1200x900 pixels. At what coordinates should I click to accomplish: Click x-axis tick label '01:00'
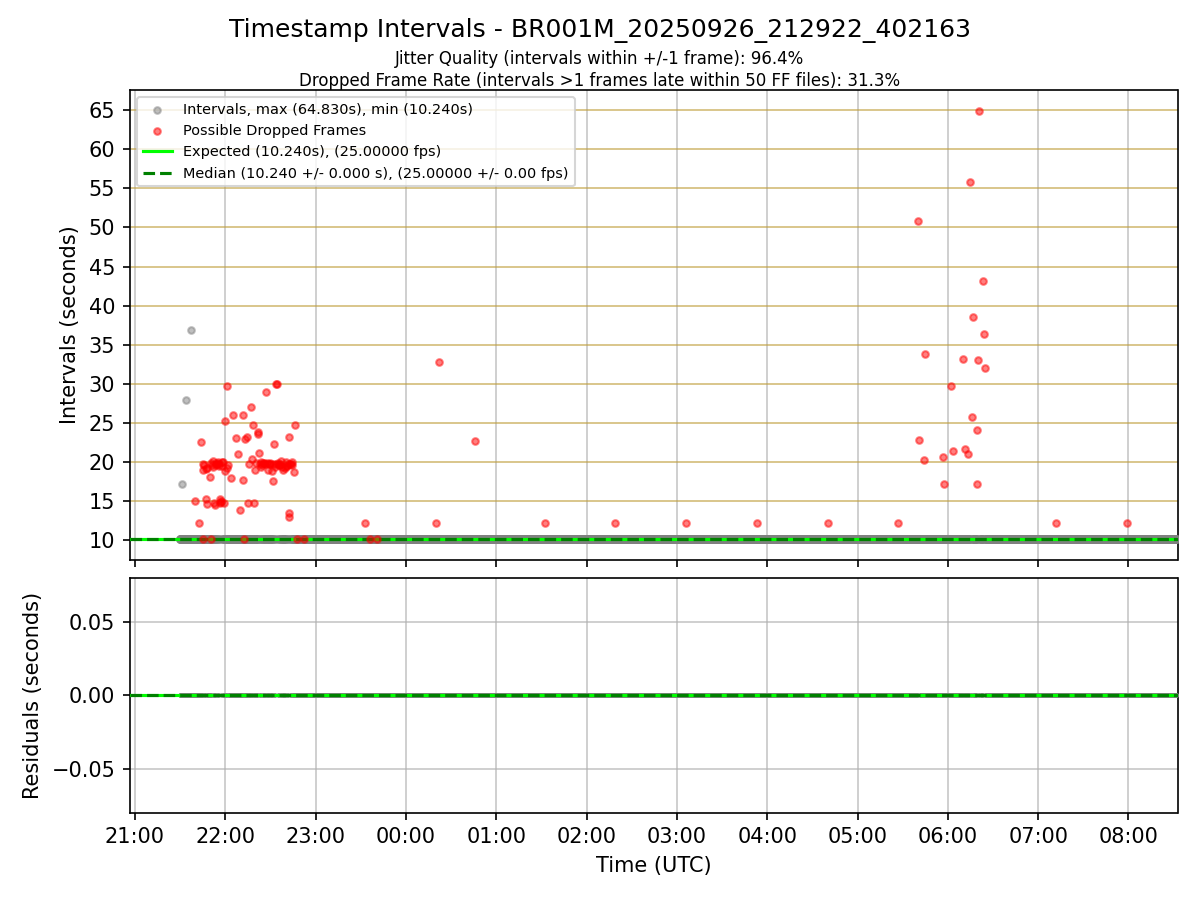tap(496, 834)
